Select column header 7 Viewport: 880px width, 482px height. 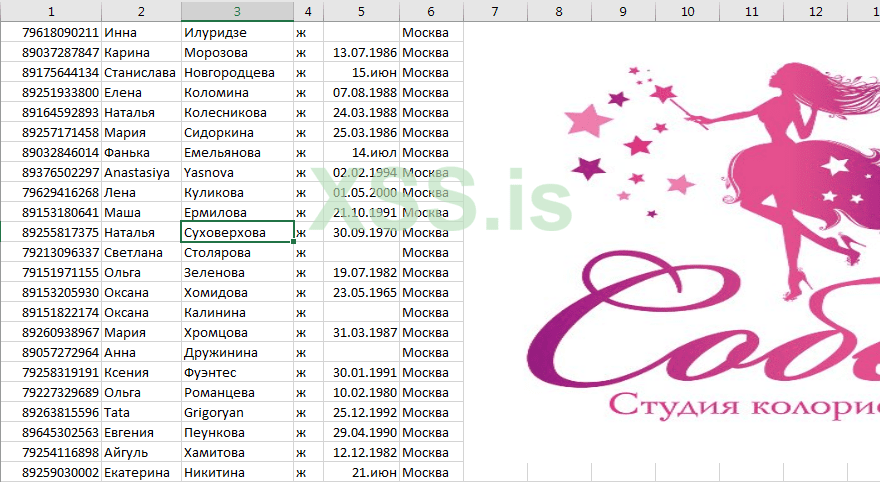click(x=495, y=11)
